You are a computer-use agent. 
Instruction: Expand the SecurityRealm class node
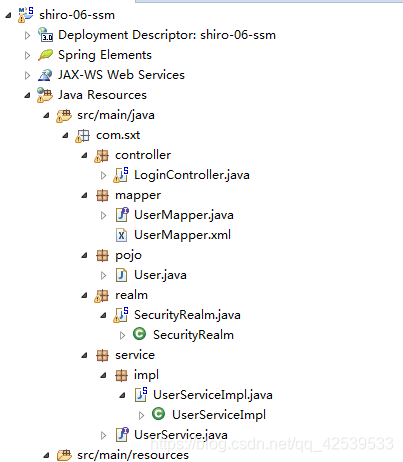click(122, 335)
